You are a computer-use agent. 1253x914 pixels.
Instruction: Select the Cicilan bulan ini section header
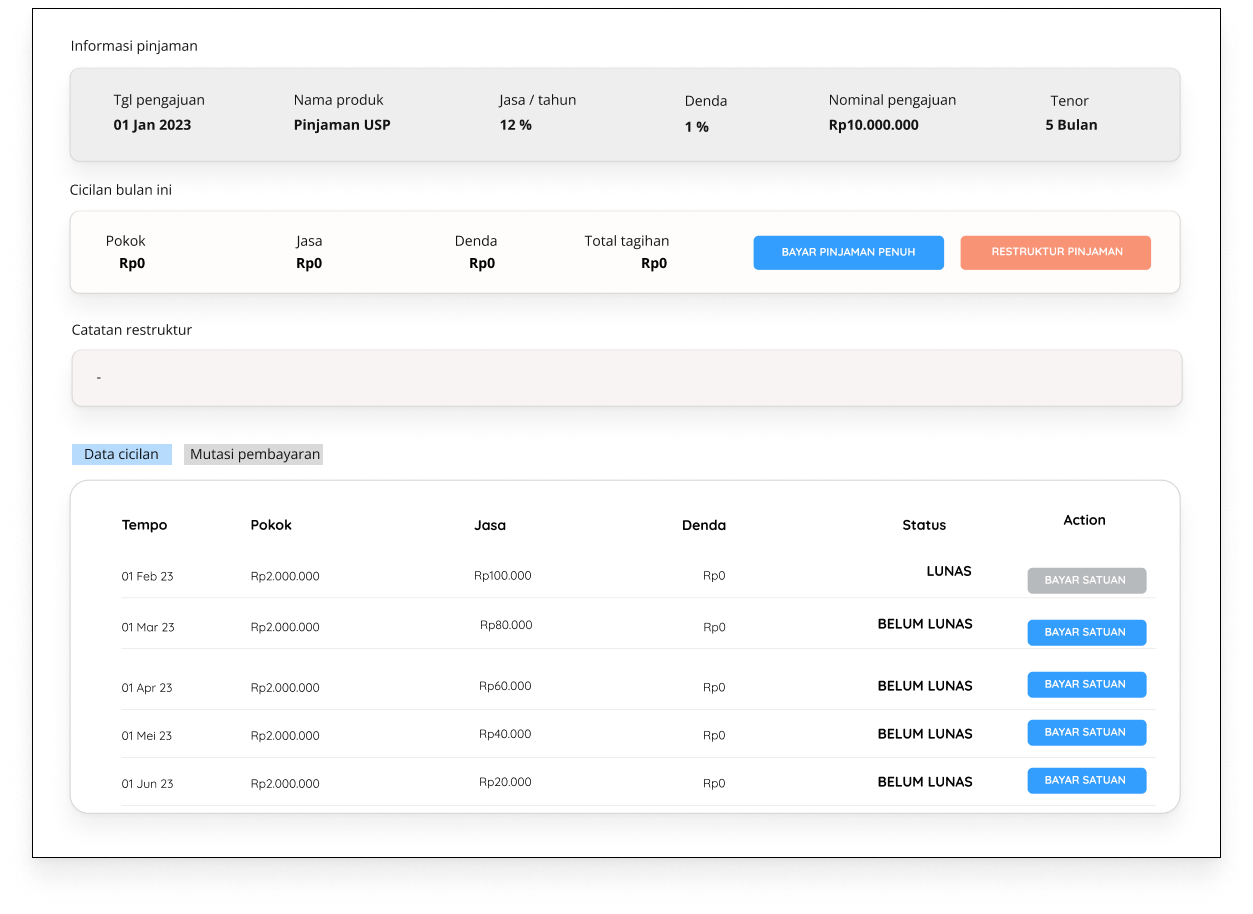coord(120,189)
